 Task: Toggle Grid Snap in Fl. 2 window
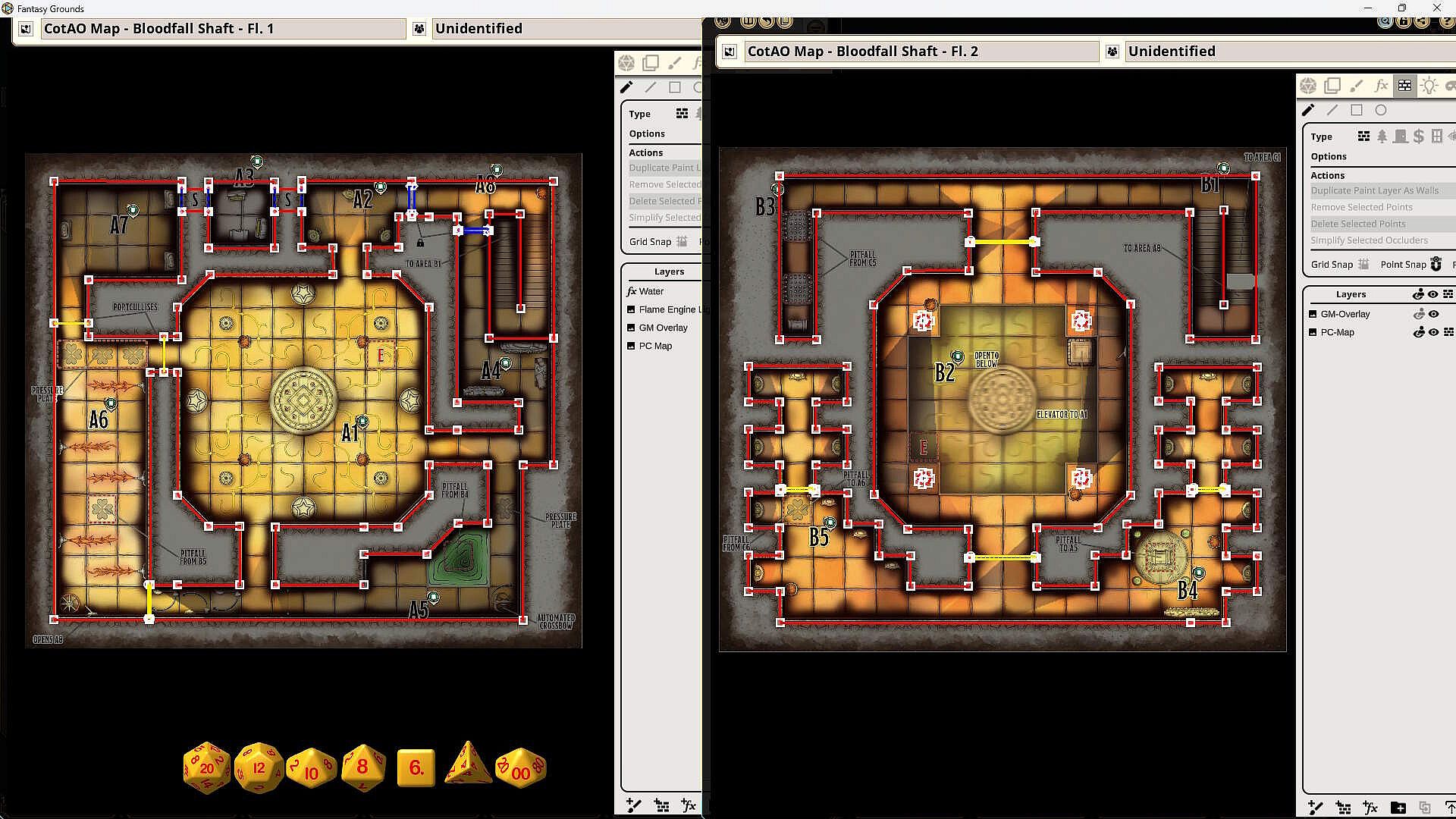pyautogui.click(x=1363, y=264)
